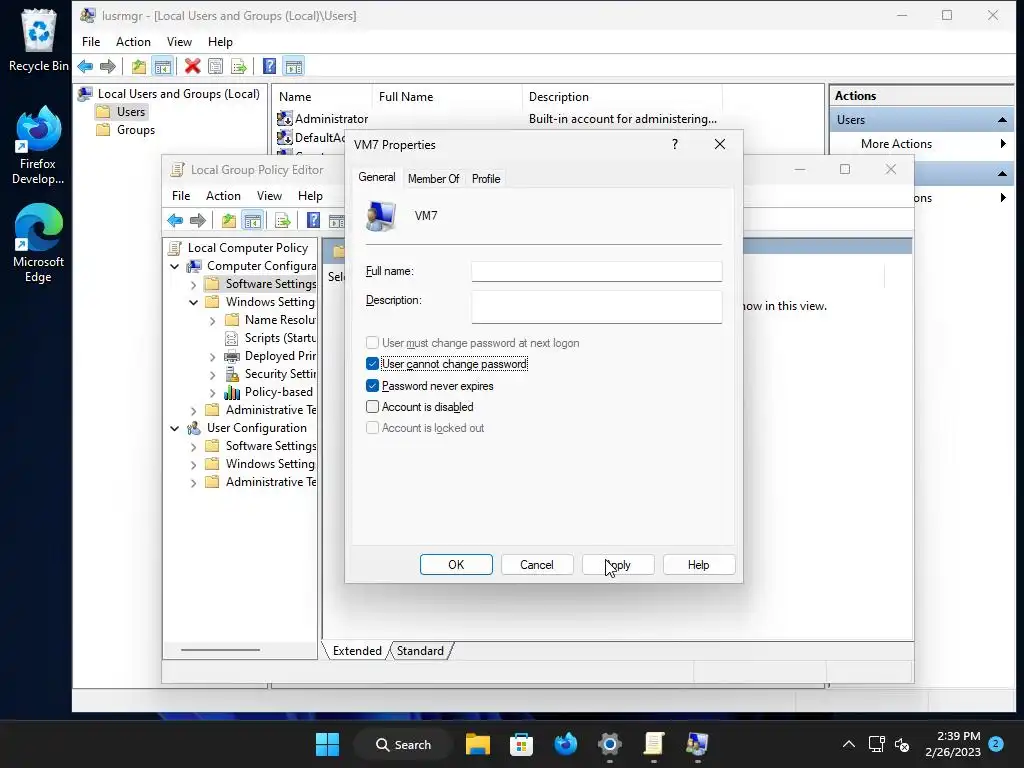Switch to Profile tab

pyautogui.click(x=486, y=179)
